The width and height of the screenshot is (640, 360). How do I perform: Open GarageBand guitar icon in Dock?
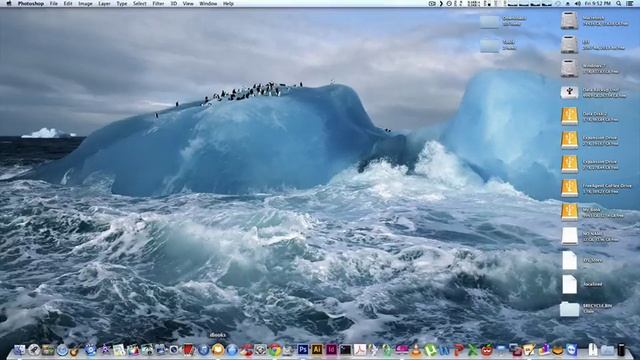pos(75,350)
